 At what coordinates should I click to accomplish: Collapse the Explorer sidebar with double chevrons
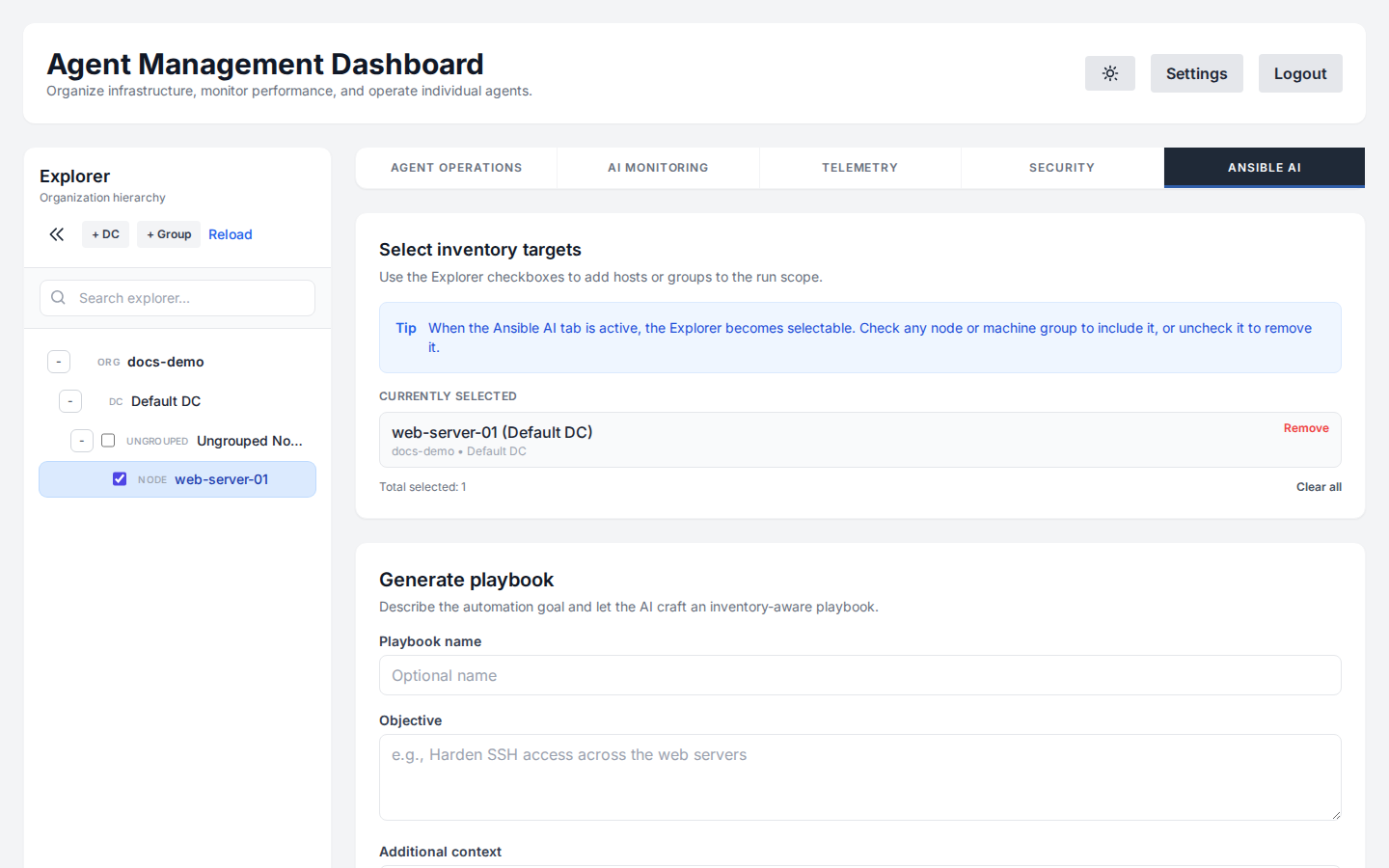click(x=56, y=233)
